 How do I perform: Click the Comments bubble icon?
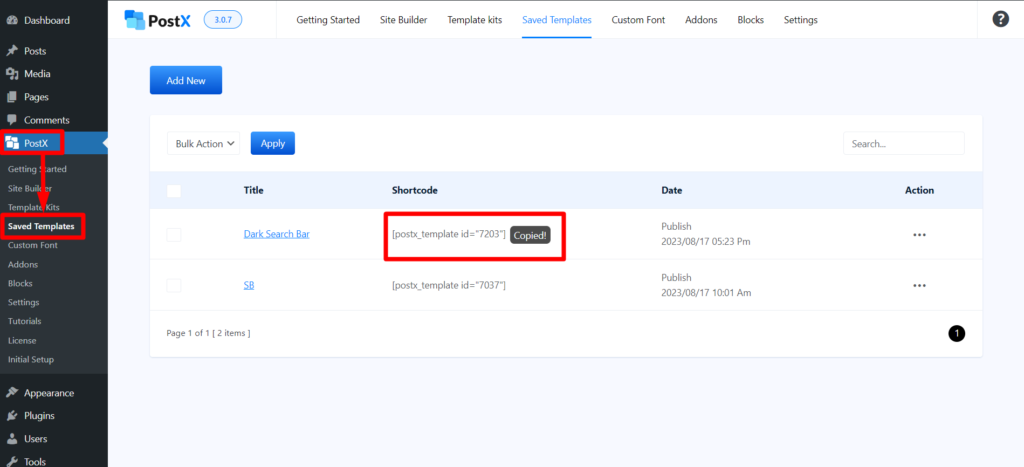pyautogui.click(x=12, y=120)
